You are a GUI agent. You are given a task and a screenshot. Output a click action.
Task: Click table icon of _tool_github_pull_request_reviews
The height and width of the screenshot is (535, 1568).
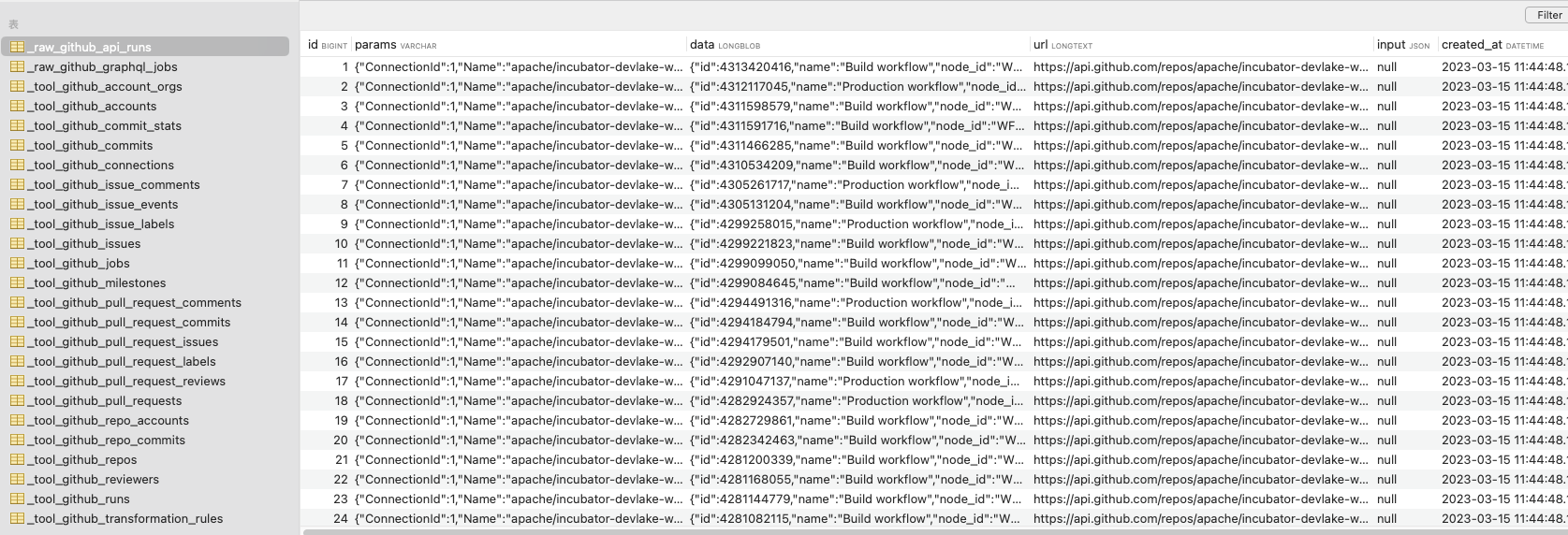pyautogui.click(x=17, y=381)
